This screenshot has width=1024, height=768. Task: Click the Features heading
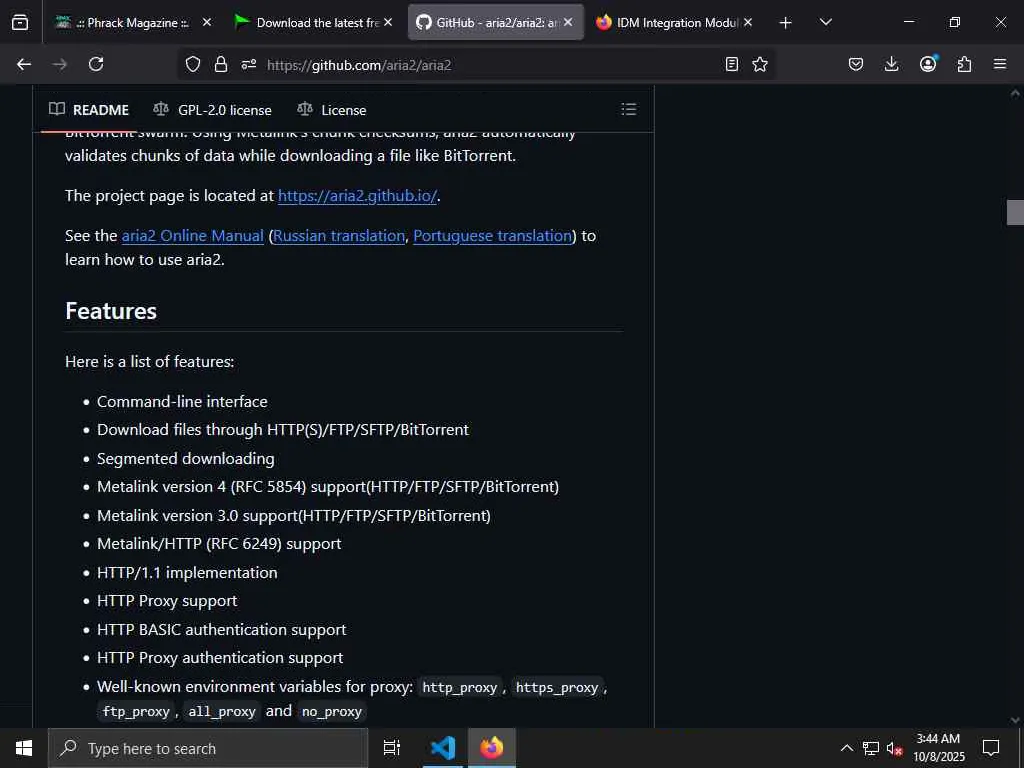(x=111, y=311)
